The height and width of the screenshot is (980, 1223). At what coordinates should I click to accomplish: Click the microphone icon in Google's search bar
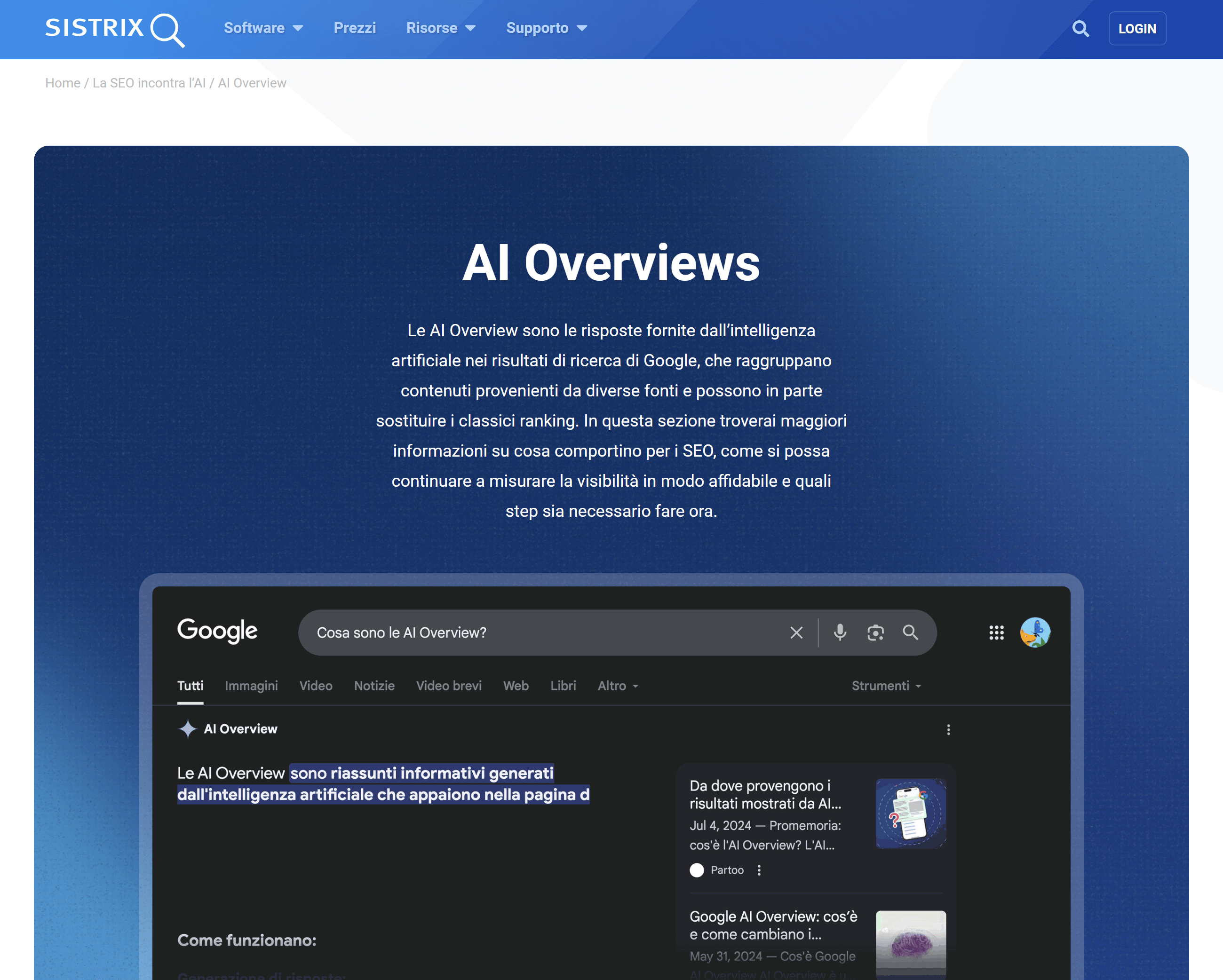(840, 632)
